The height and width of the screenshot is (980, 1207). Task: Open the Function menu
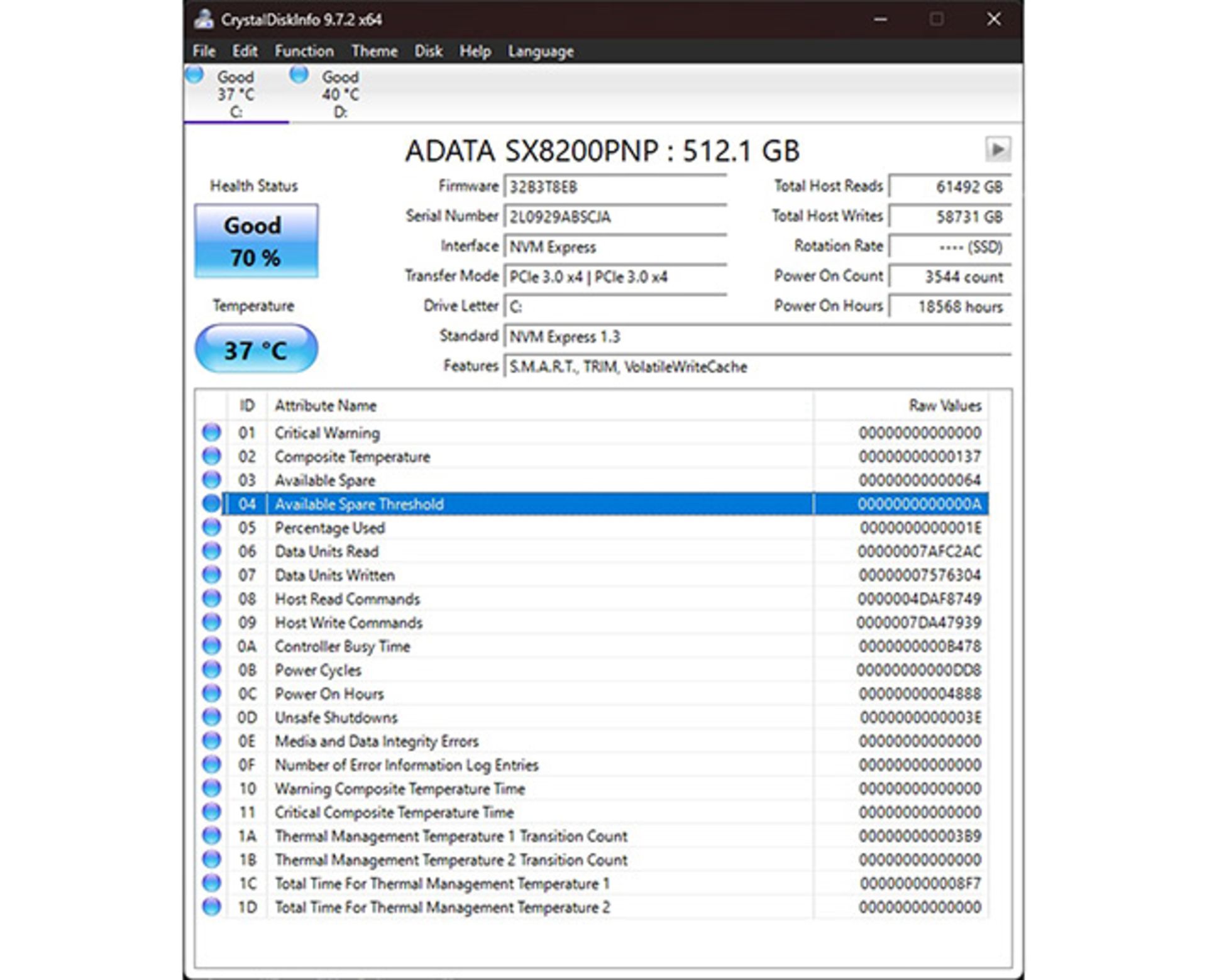coord(304,51)
